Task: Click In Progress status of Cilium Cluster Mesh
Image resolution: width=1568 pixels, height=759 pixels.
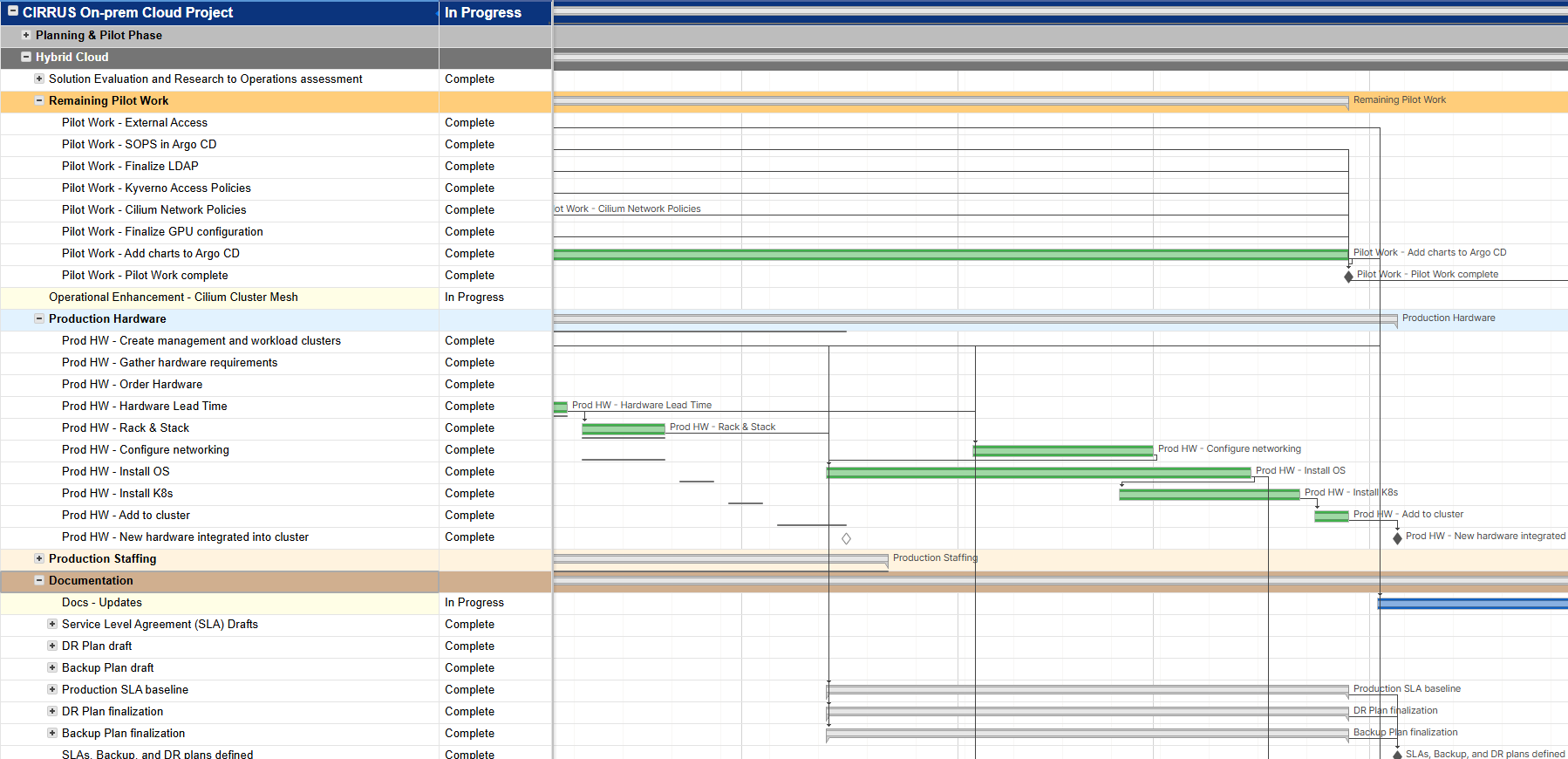Action: click(x=474, y=297)
